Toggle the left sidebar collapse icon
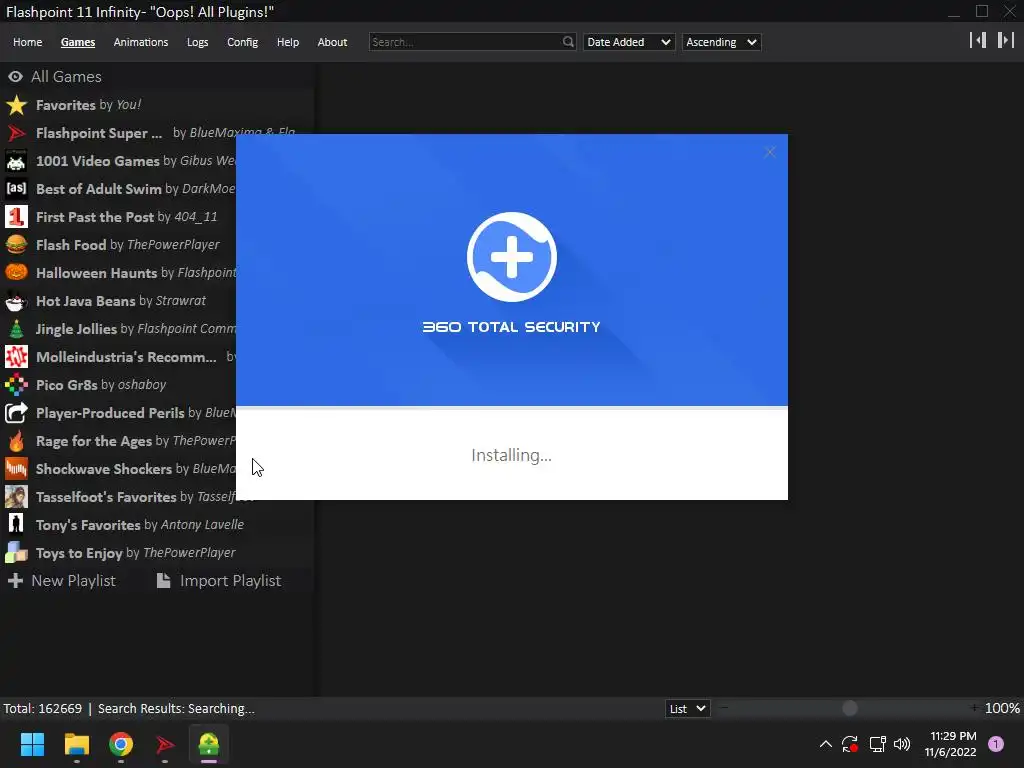This screenshot has height=768, width=1024. tap(978, 40)
